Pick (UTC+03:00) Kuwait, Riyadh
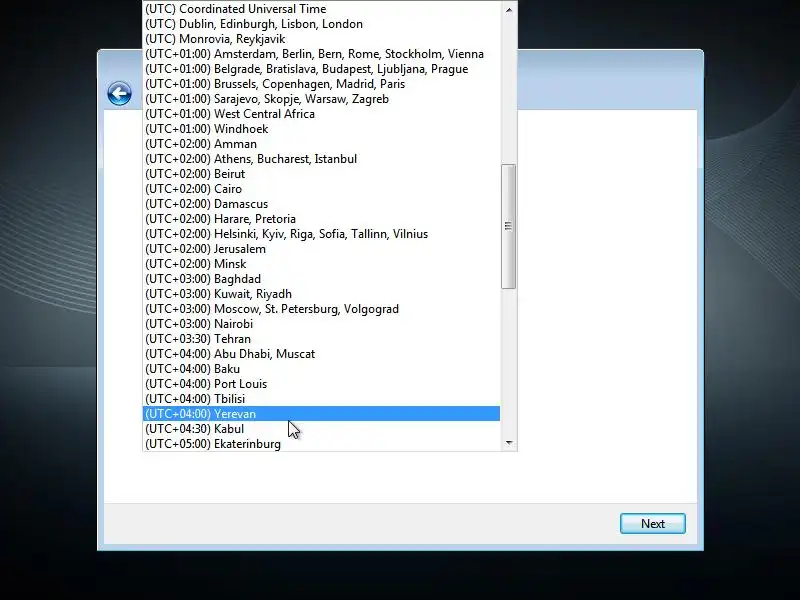The image size is (800, 600). [x=321, y=294]
